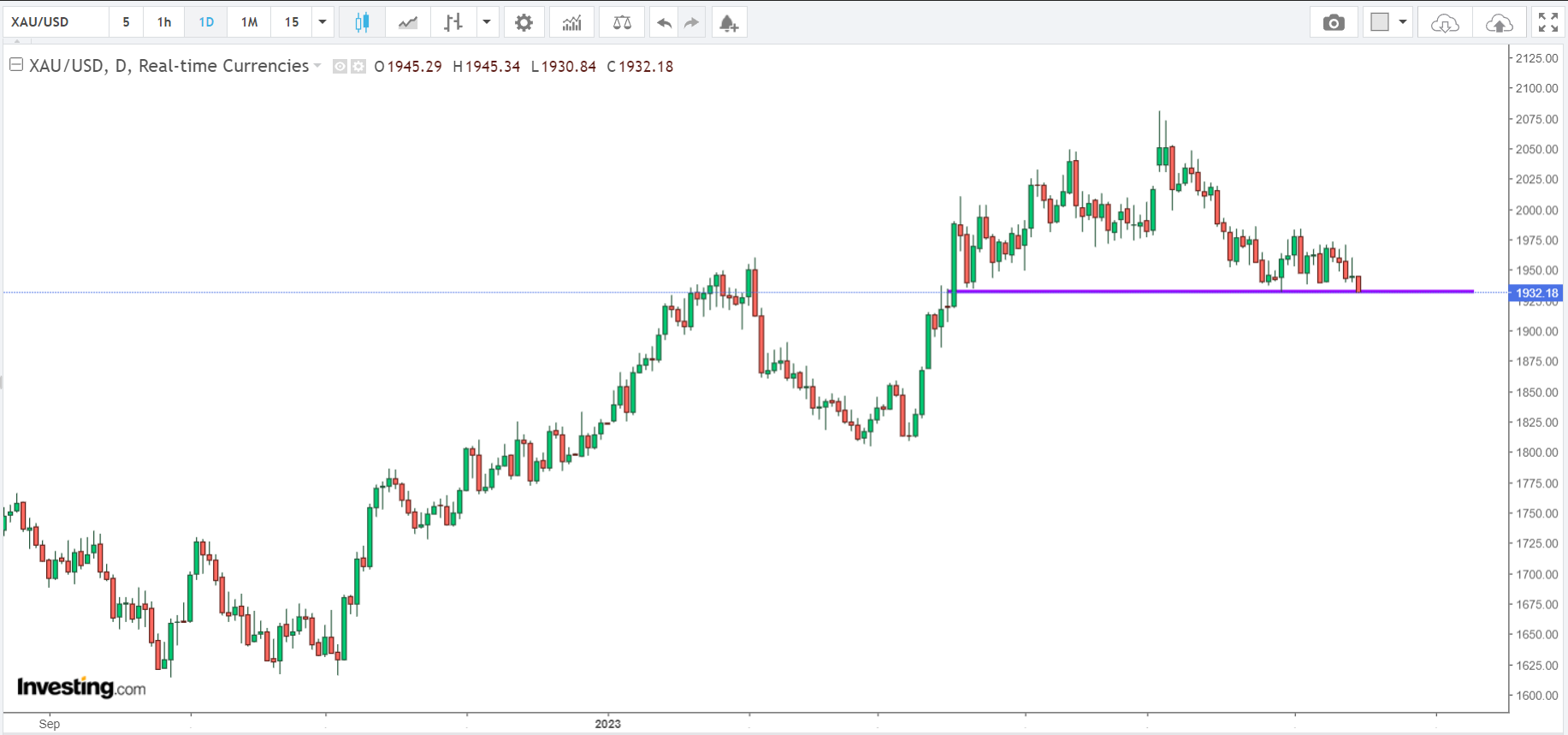Open the indicators icon
Image resolution: width=1568 pixels, height=735 pixels.
tap(571, 22)
